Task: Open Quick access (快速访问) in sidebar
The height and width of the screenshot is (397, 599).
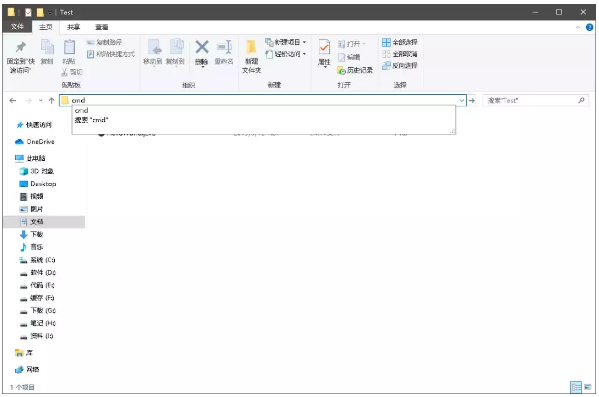Action: tap(34, 125)
